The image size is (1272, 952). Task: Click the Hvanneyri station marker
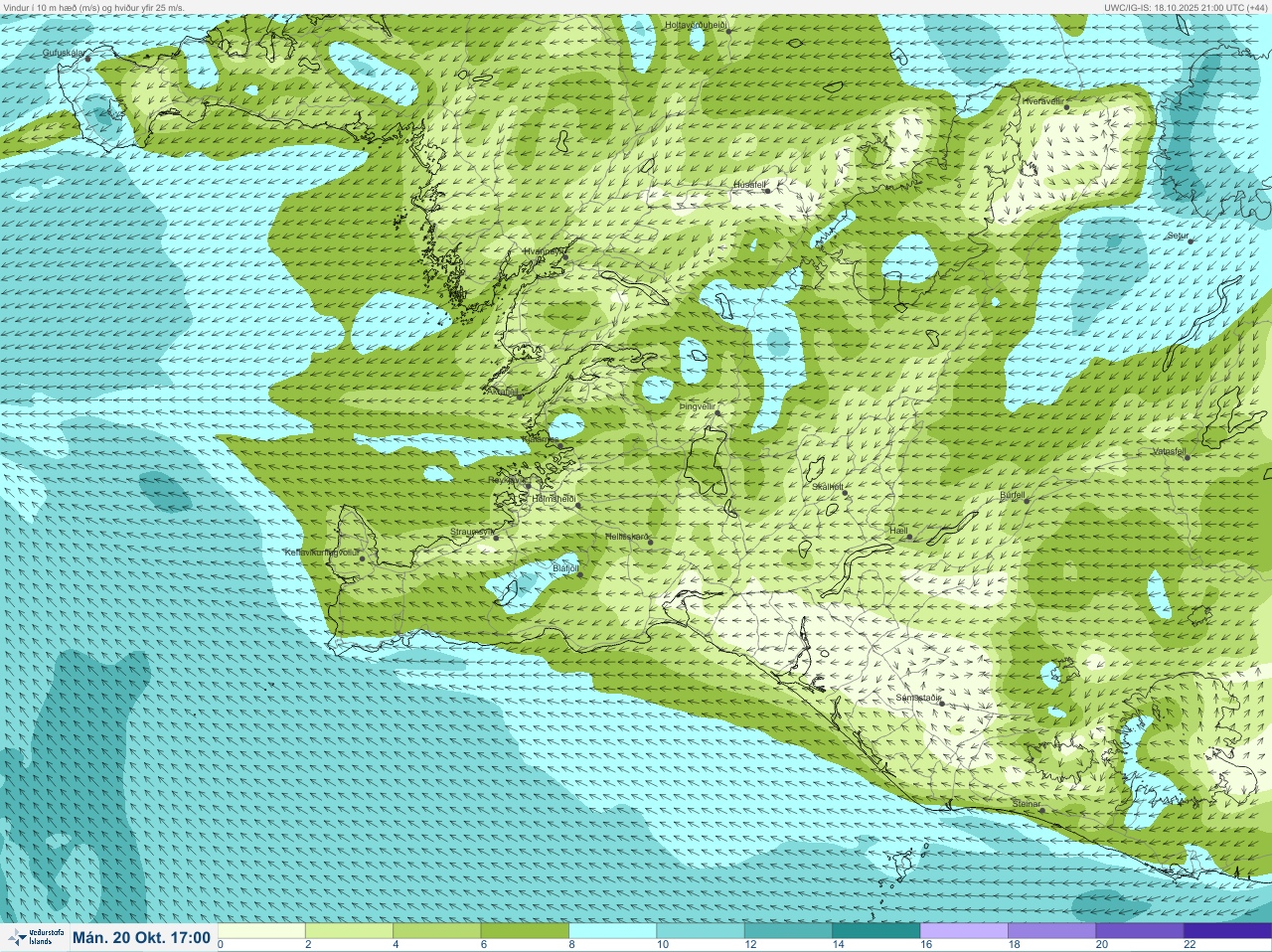click(x=565, y=257)
